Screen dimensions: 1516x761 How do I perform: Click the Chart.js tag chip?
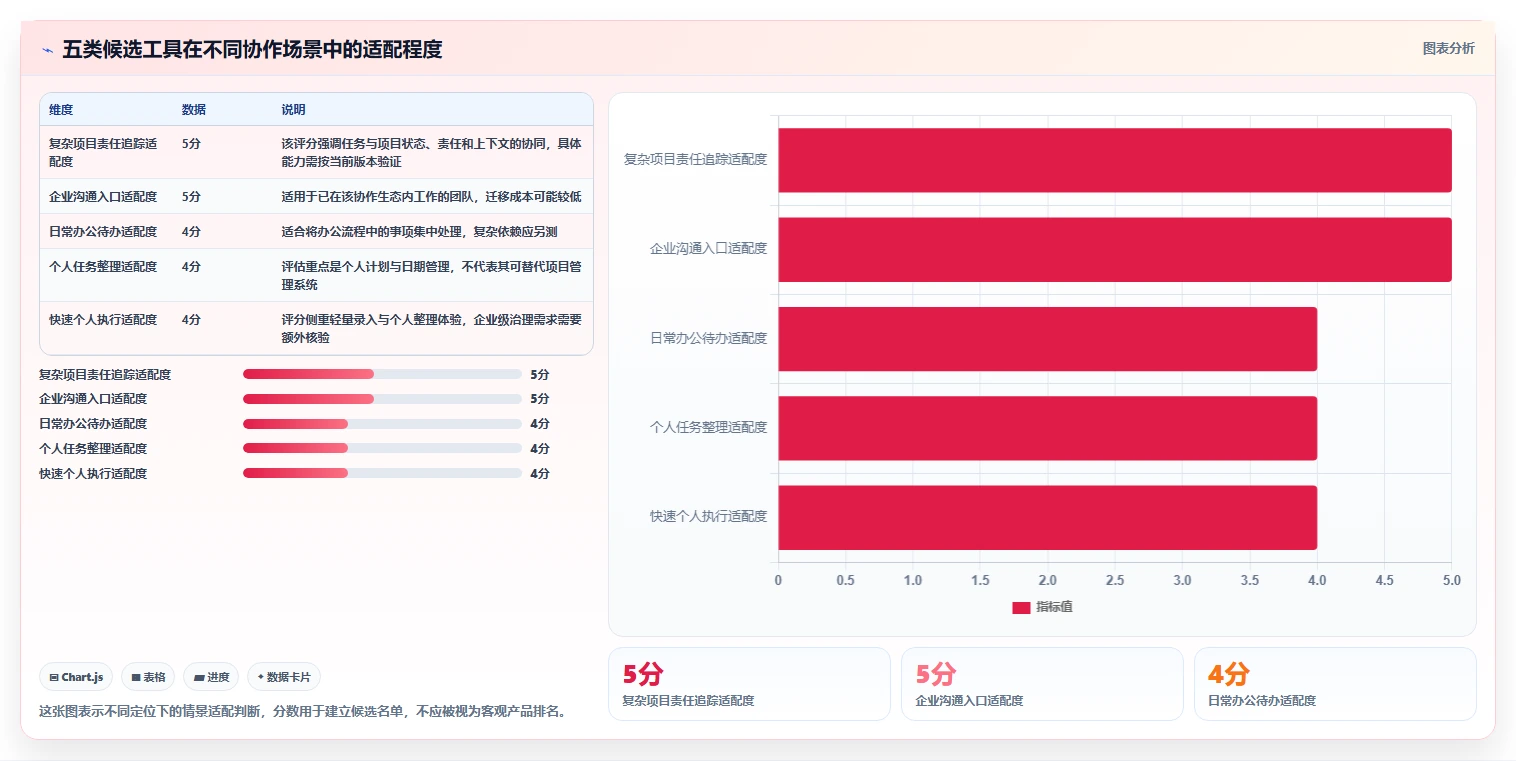point(76,677)
